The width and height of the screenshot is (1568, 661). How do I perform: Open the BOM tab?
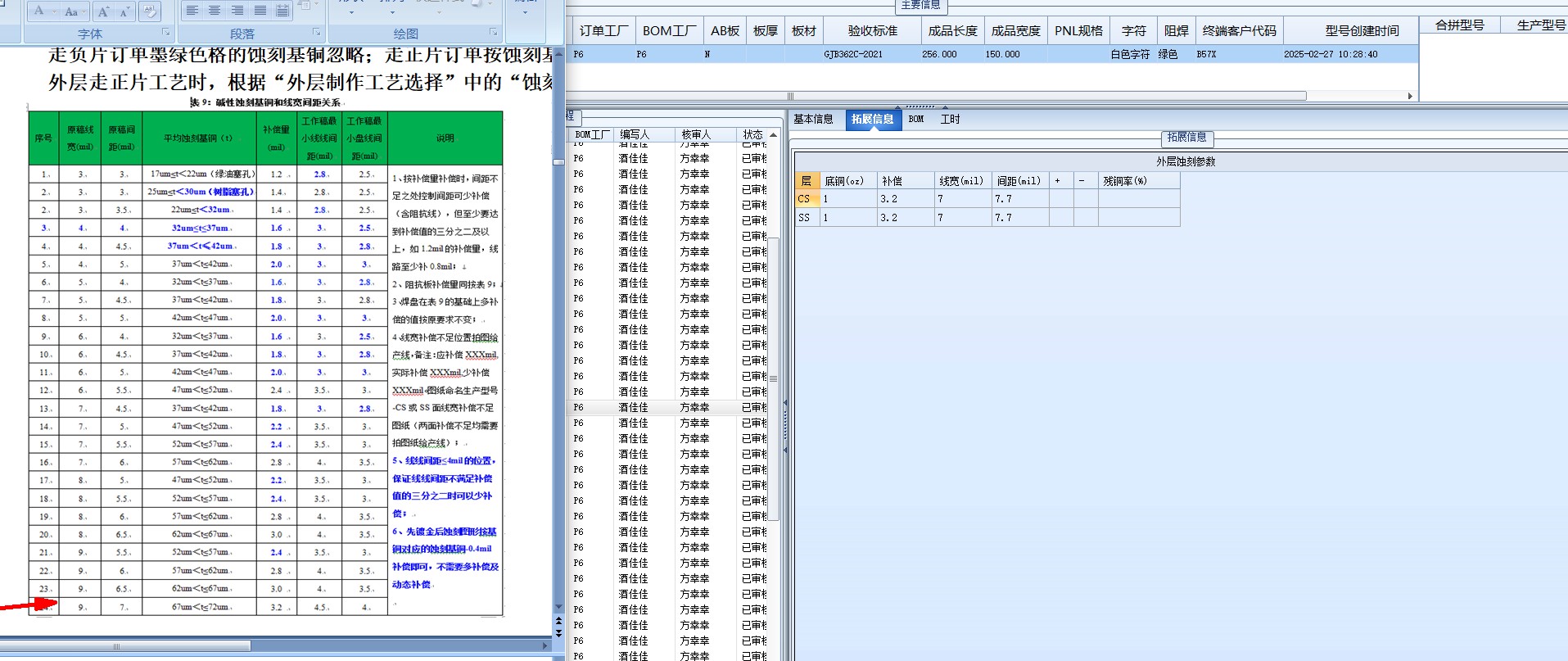(916, 120)
